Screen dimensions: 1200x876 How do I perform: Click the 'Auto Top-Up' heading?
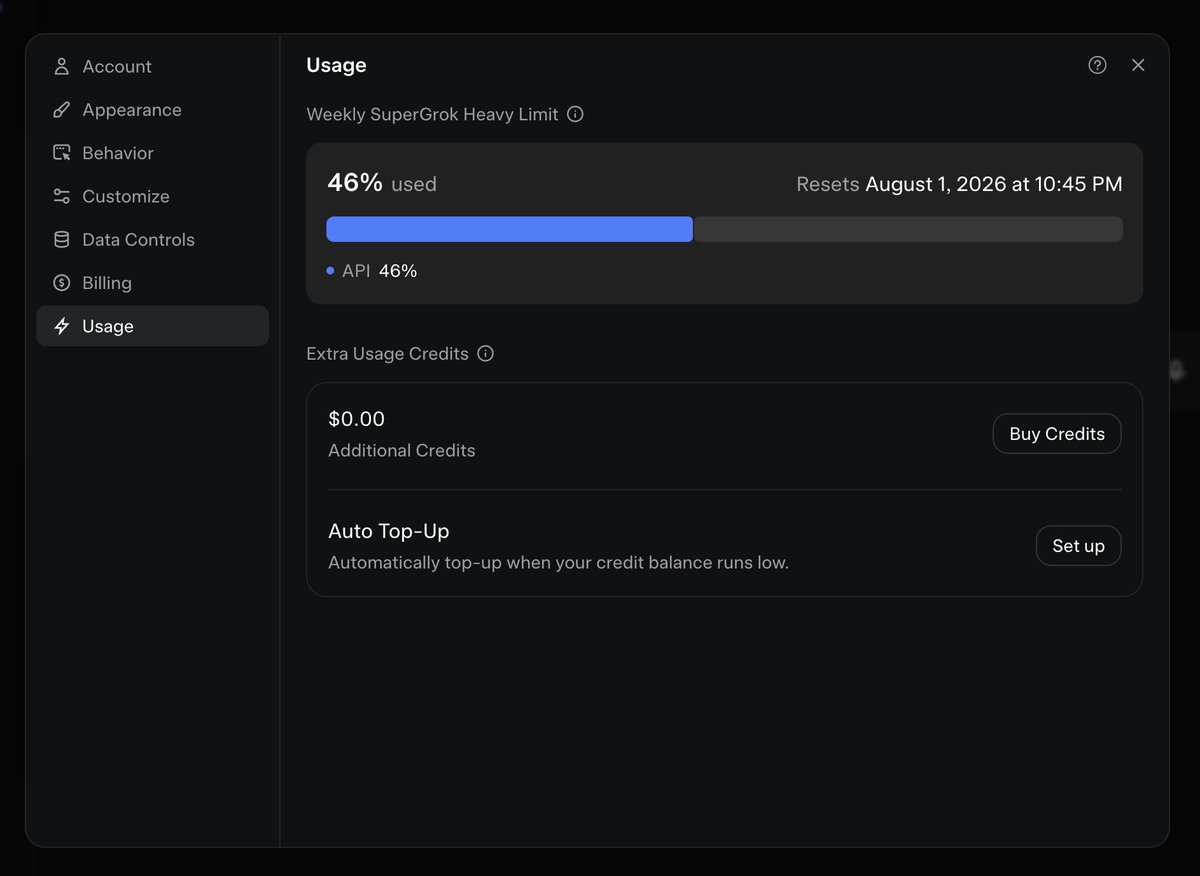(389, 531)
